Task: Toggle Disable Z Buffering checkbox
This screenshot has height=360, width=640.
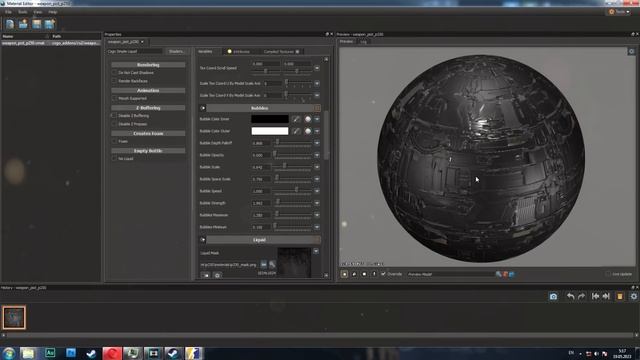Action: point(114,116)
